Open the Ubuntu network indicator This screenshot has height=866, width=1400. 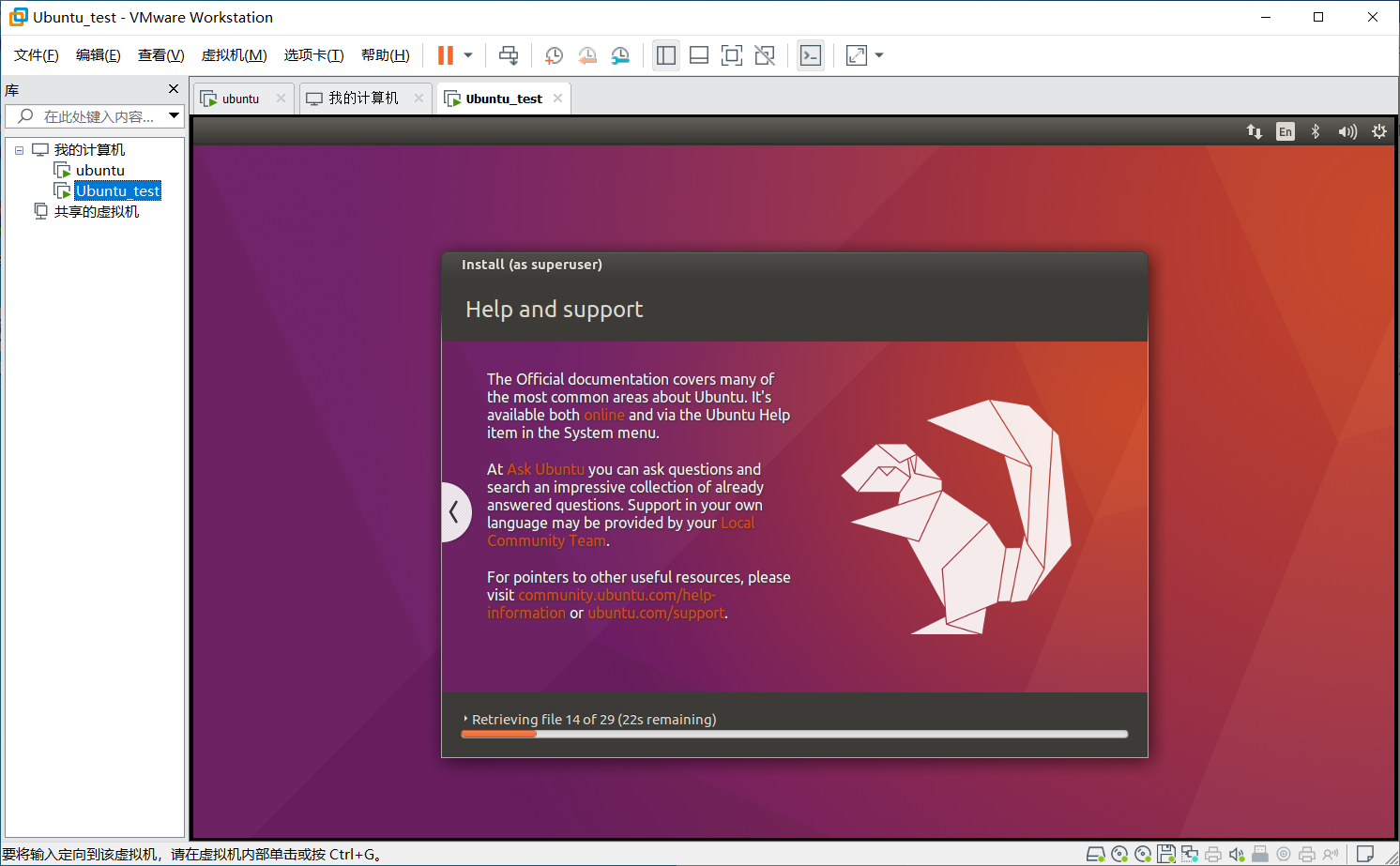tap(1255, 131)
